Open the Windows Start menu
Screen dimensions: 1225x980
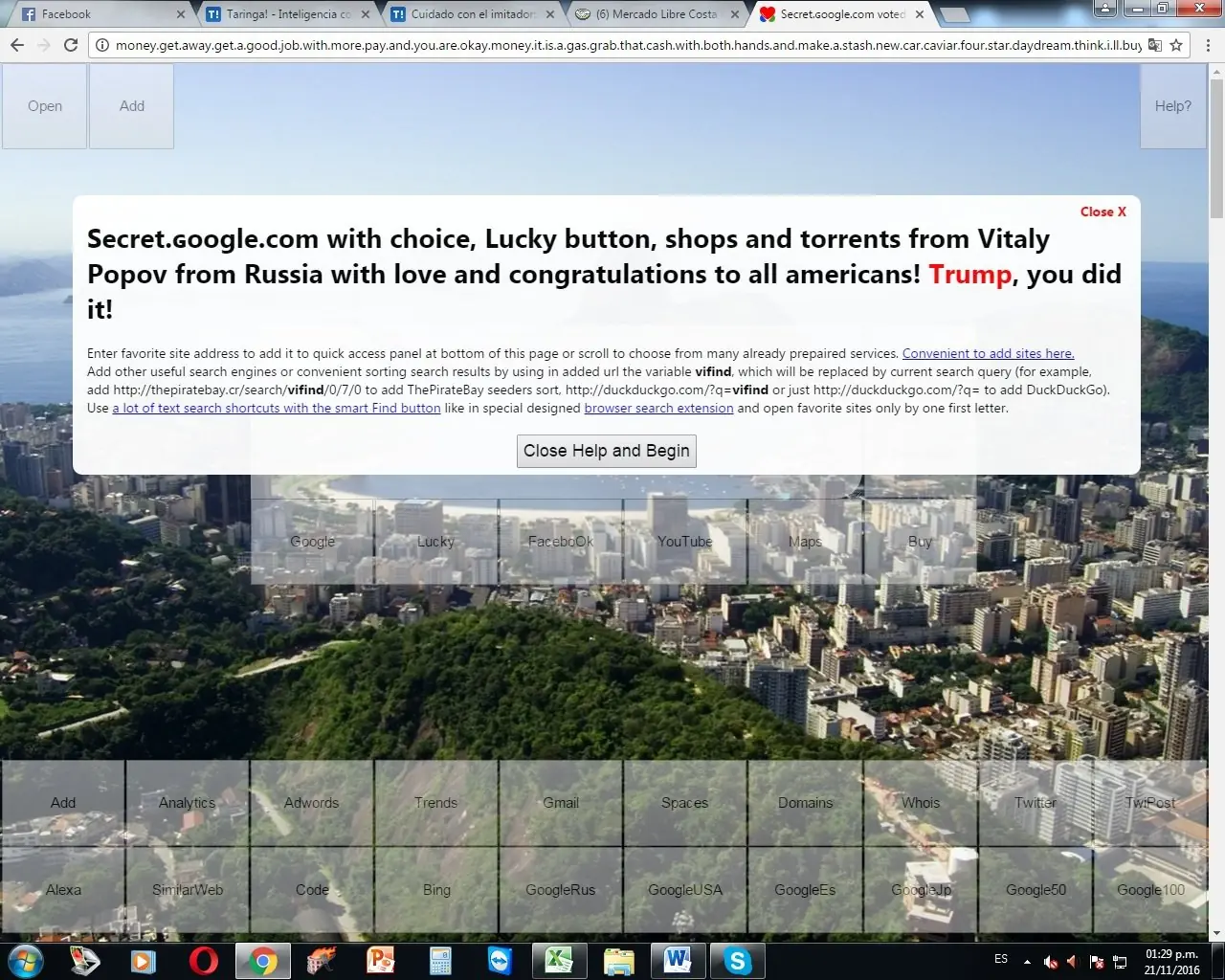click(25, 960)
